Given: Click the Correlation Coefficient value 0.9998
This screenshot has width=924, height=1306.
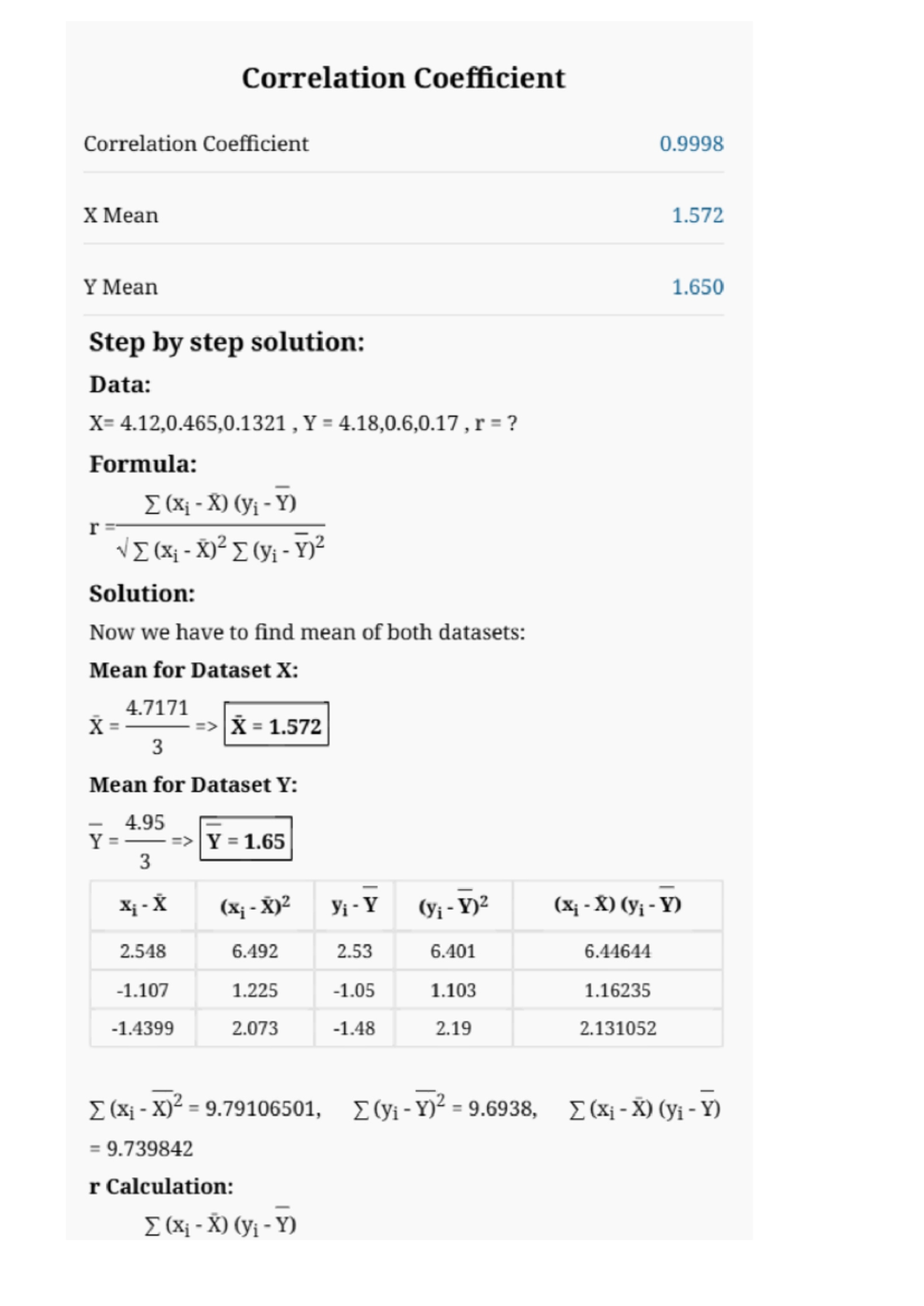Looking at the screenshot, I should [691, 144].
